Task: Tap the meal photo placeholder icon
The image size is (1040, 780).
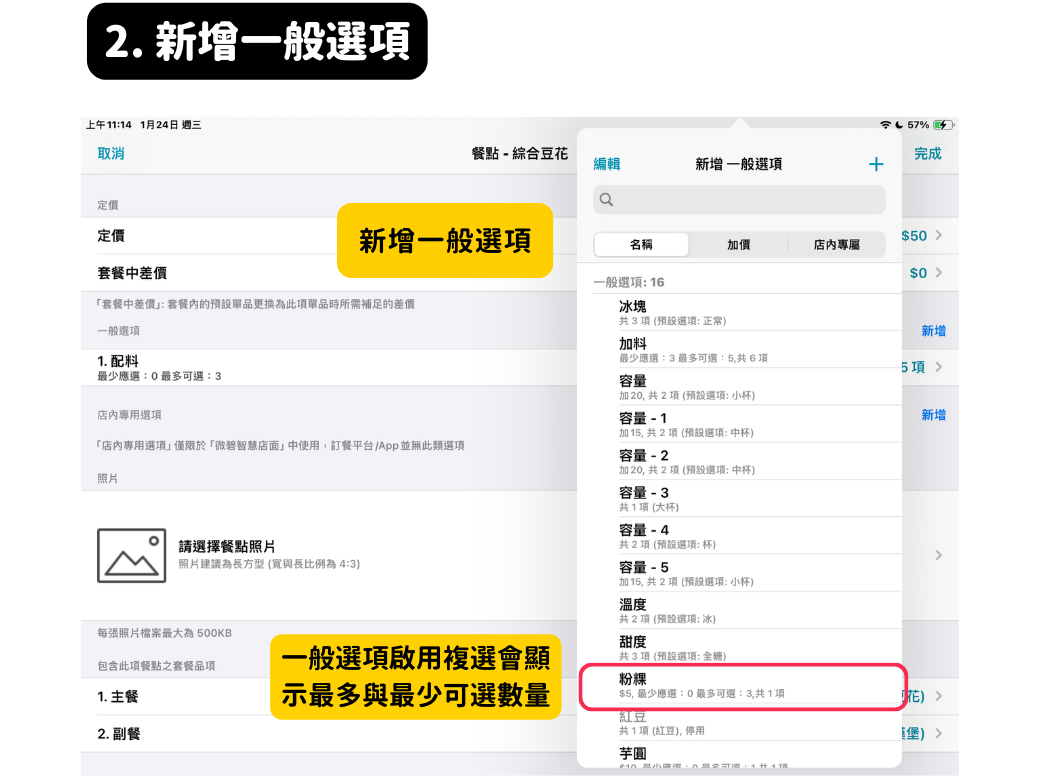Action: point(131,555)
